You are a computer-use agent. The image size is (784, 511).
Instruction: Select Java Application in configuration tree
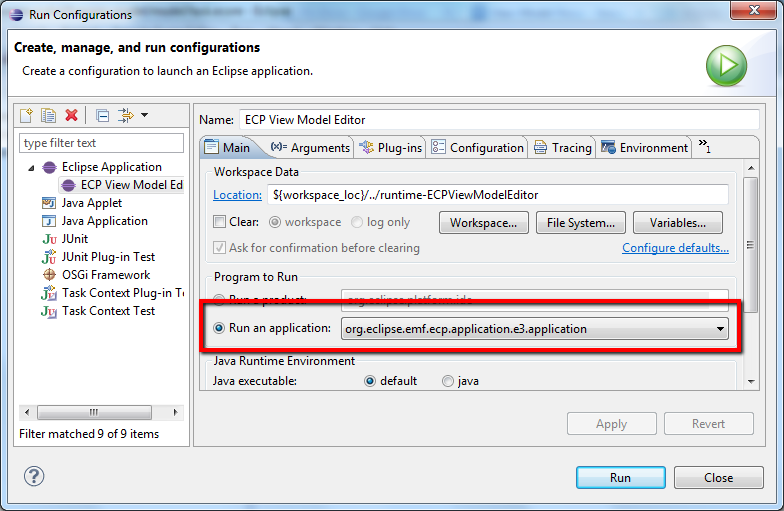click(104, 221)
